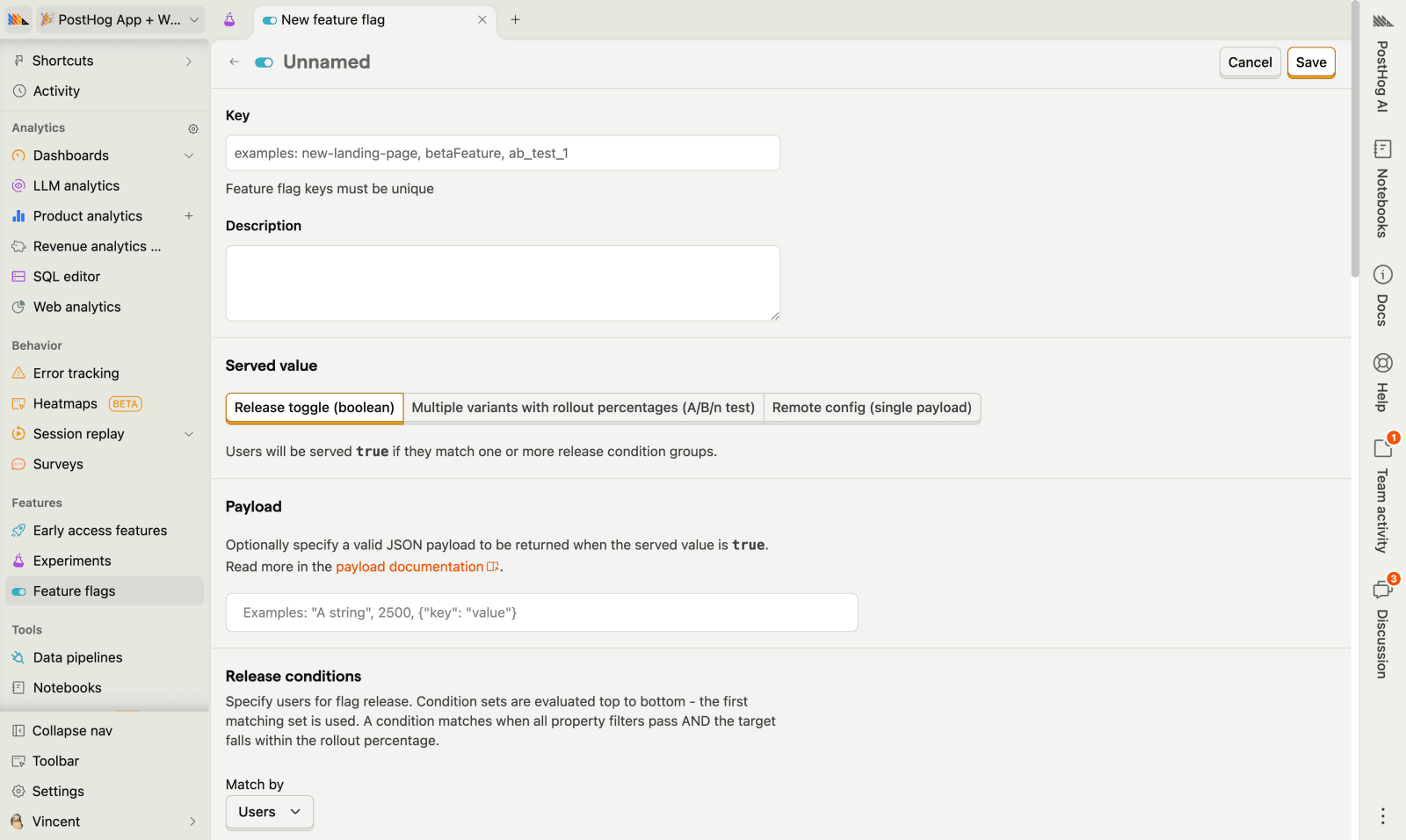1406x840 pixels.
Task: Open the SQL editor
Action: 65,276
